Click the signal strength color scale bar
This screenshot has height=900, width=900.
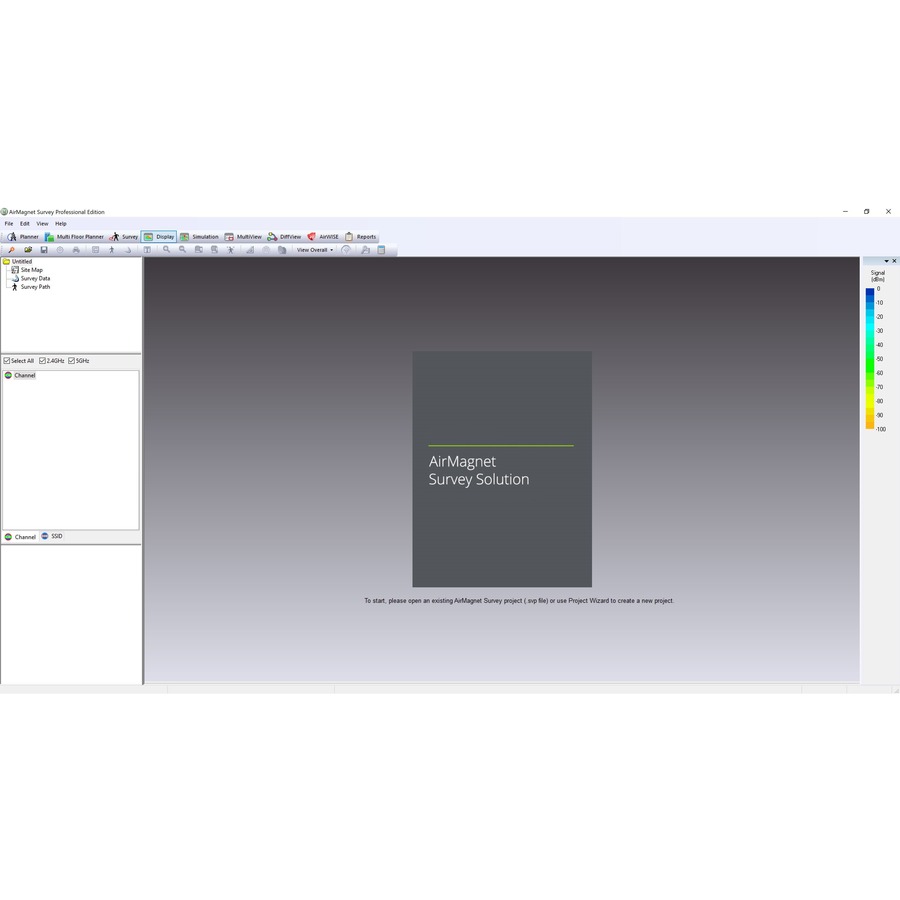[x=870, y=359]
